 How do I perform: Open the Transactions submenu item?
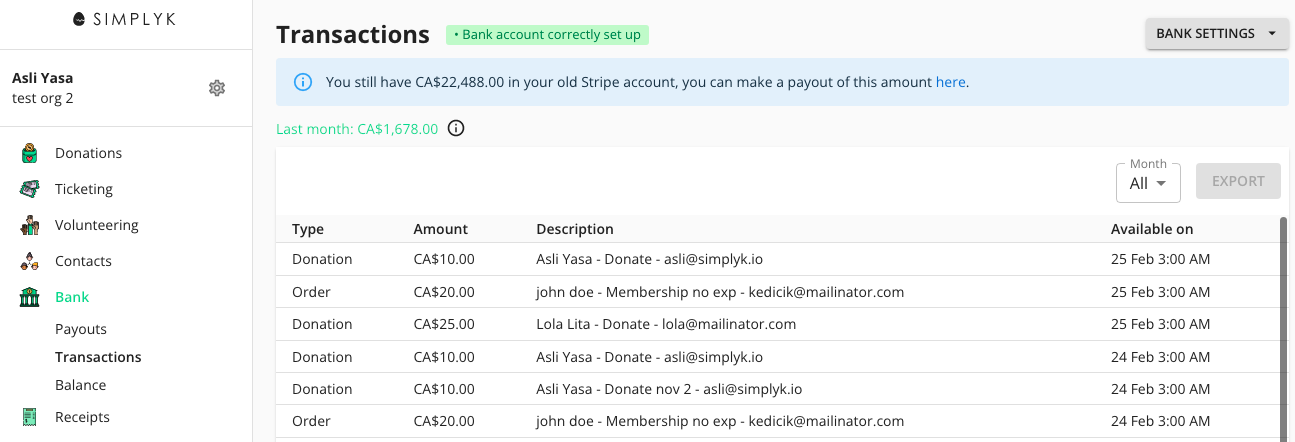pyautogui.click(x=98, y=357)
